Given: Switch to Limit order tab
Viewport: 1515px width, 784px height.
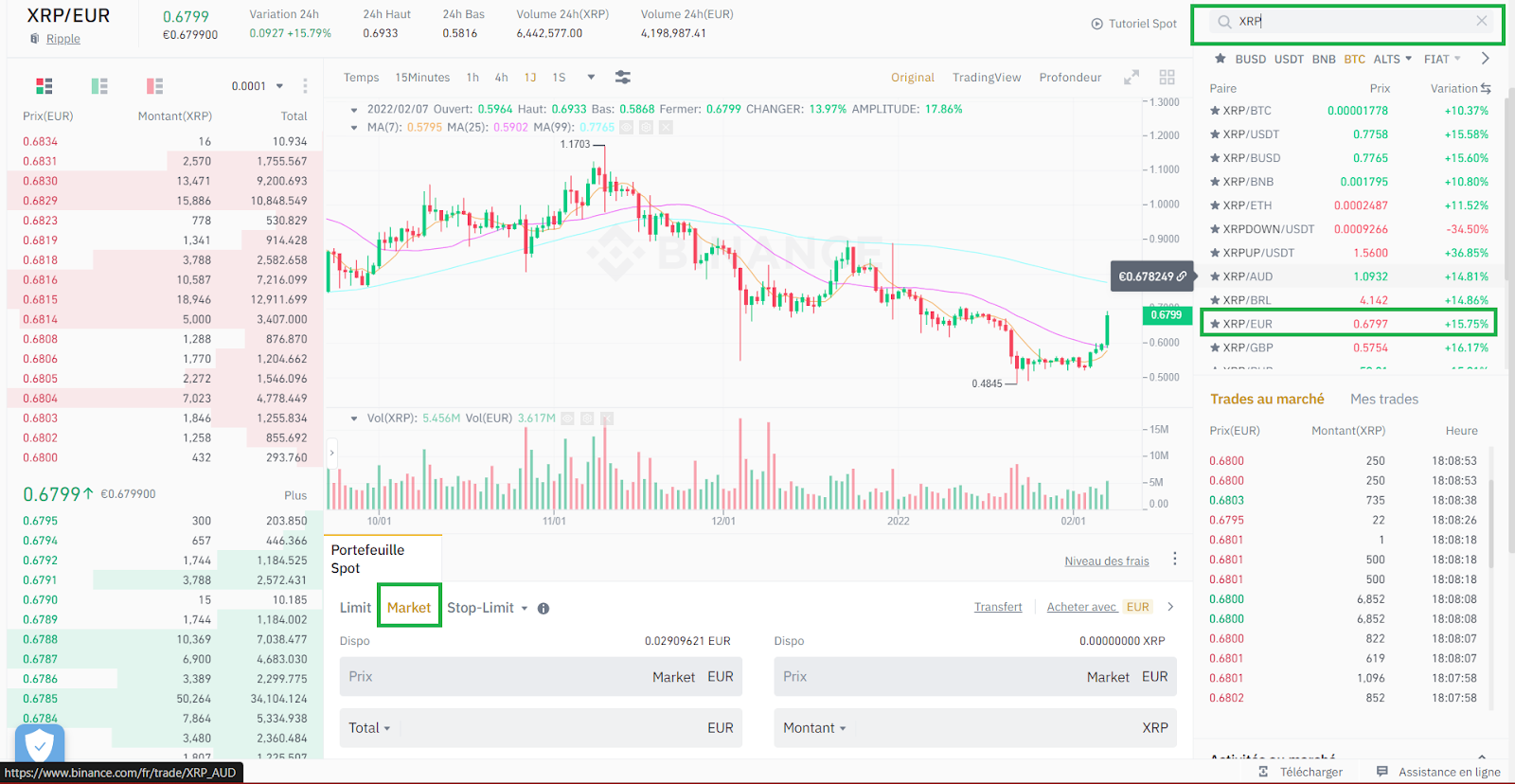Looking at the screenshot, I should pos(355,608).
